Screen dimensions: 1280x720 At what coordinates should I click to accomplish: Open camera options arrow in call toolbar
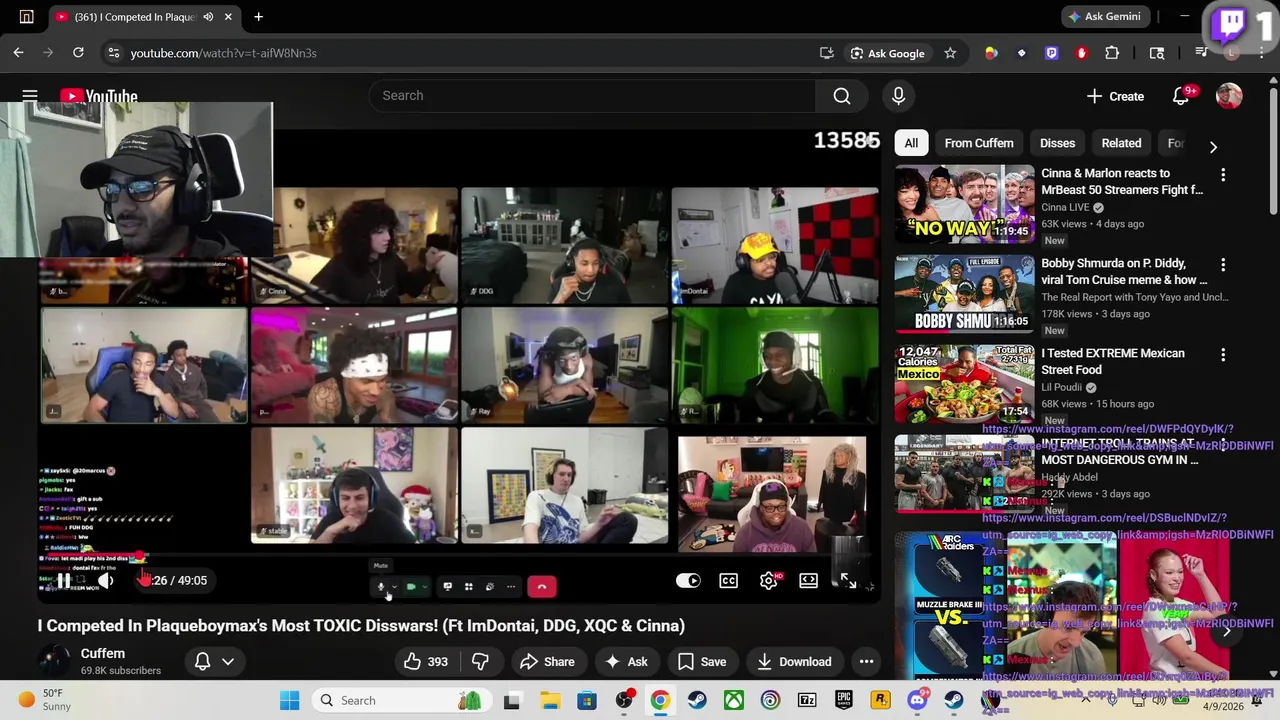(425, 587)
